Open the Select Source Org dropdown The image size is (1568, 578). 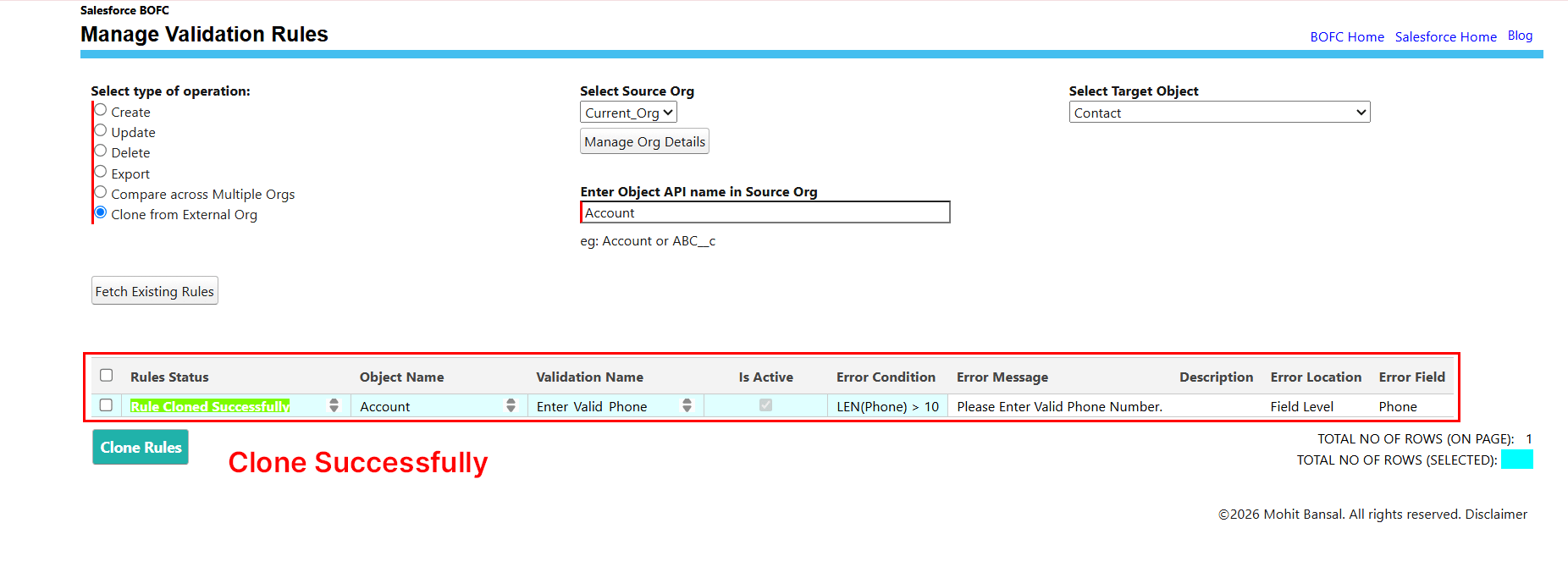click(x=628, y=113)
